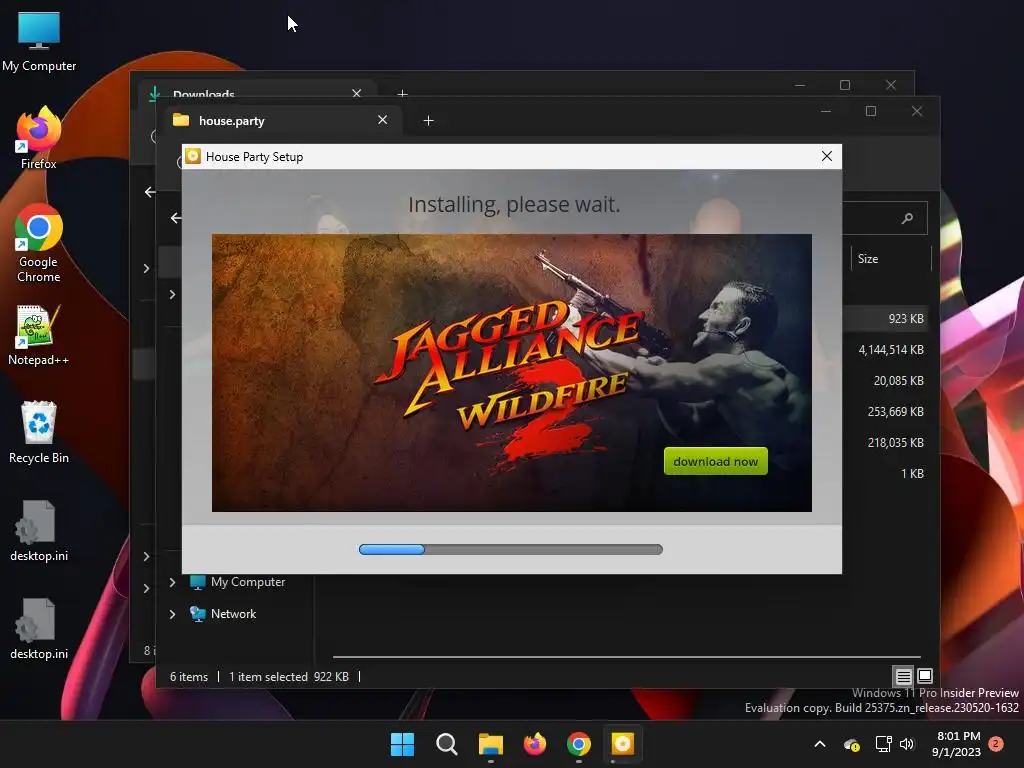Open network status tray icon
This screenshot has height=768, width=1024.
point(884,744)
